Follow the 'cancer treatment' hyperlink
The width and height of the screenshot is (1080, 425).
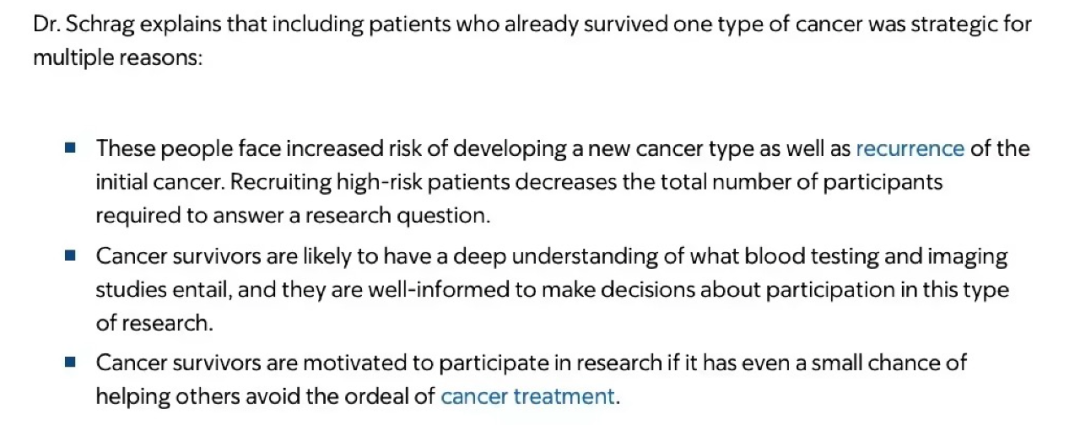[527, 396]
